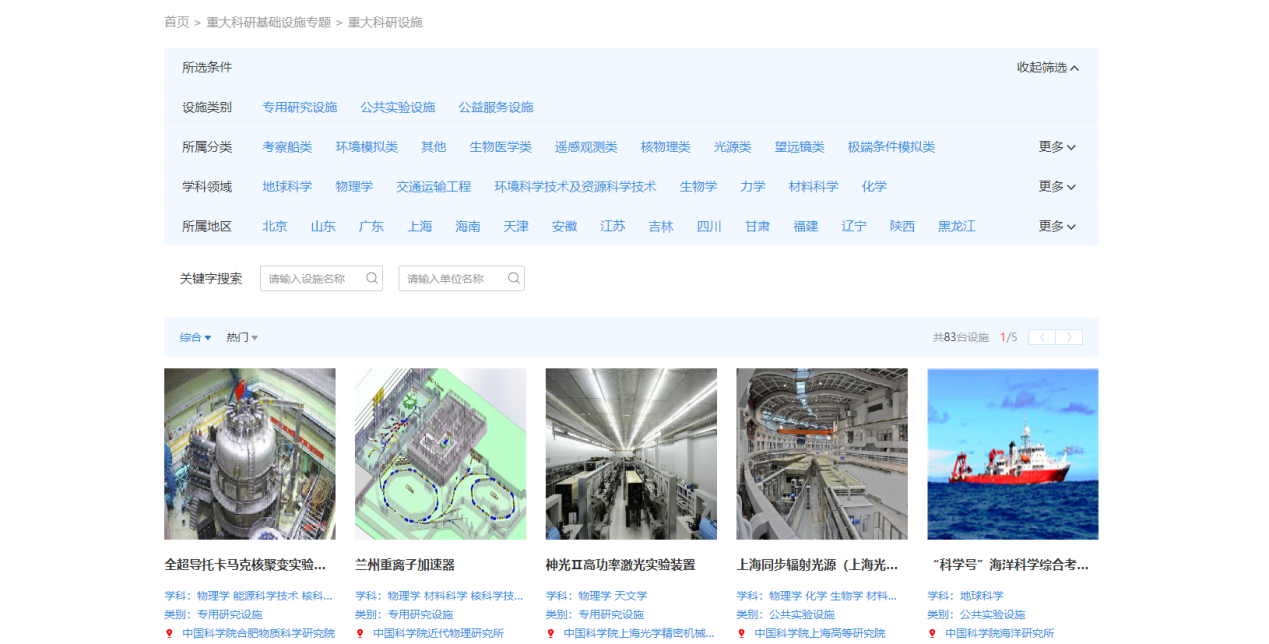Viewport: 1269px width, 644px height.
Task: Go to next page arrow in pagination
Action: pos(1069,337)
